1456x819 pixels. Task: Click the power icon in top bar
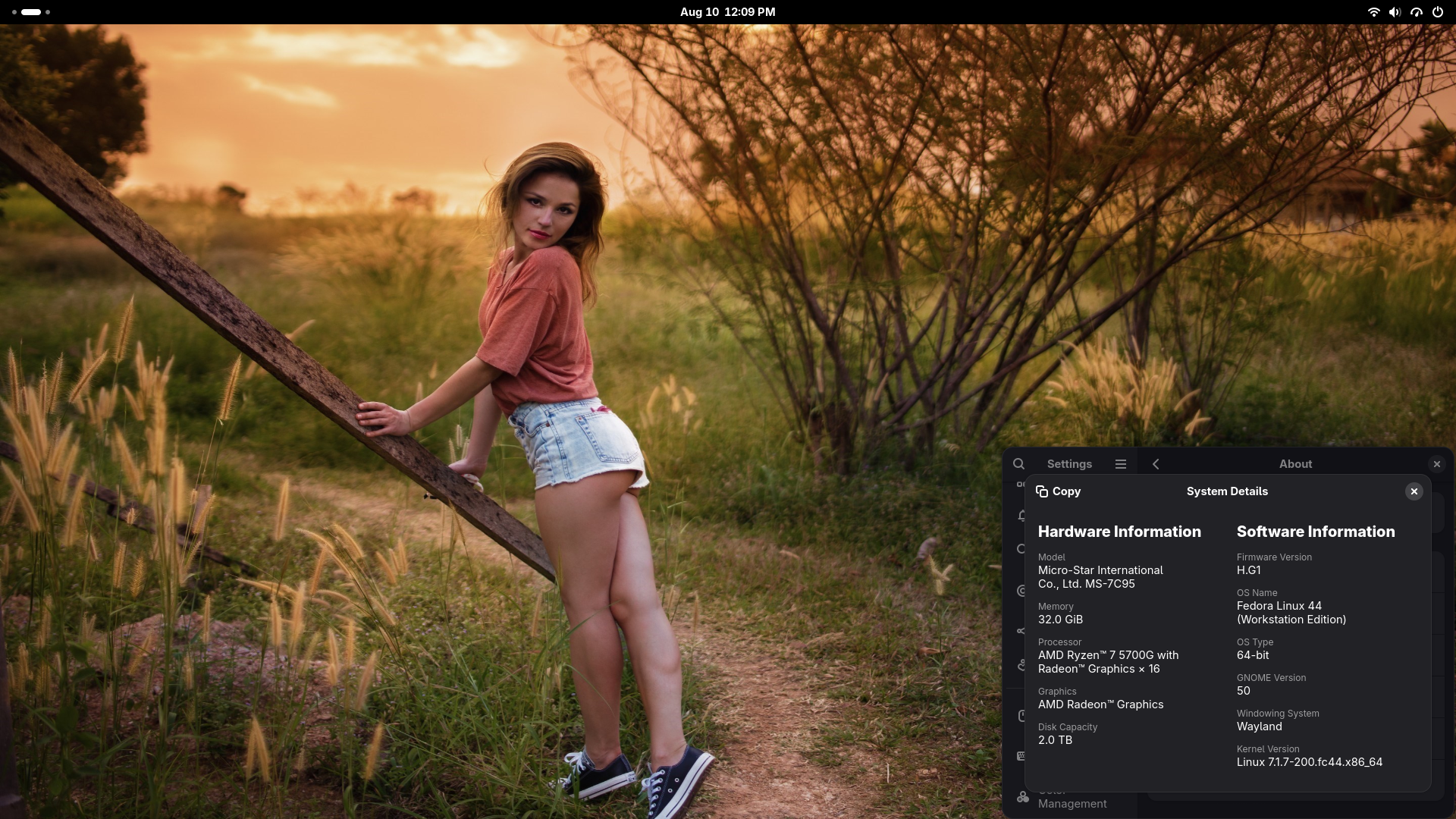(x=1437, y=12)
